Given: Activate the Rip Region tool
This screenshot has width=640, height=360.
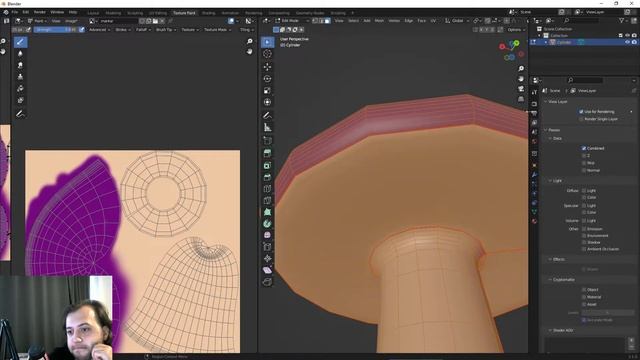Looking at the screenshot, I should (x=267, y=282).
